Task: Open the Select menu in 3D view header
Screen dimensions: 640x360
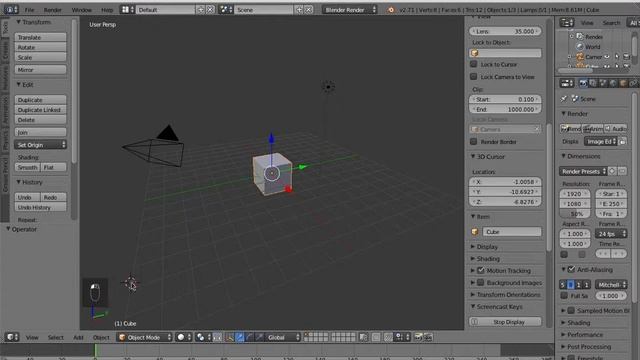Action: [x=56, y=338]
